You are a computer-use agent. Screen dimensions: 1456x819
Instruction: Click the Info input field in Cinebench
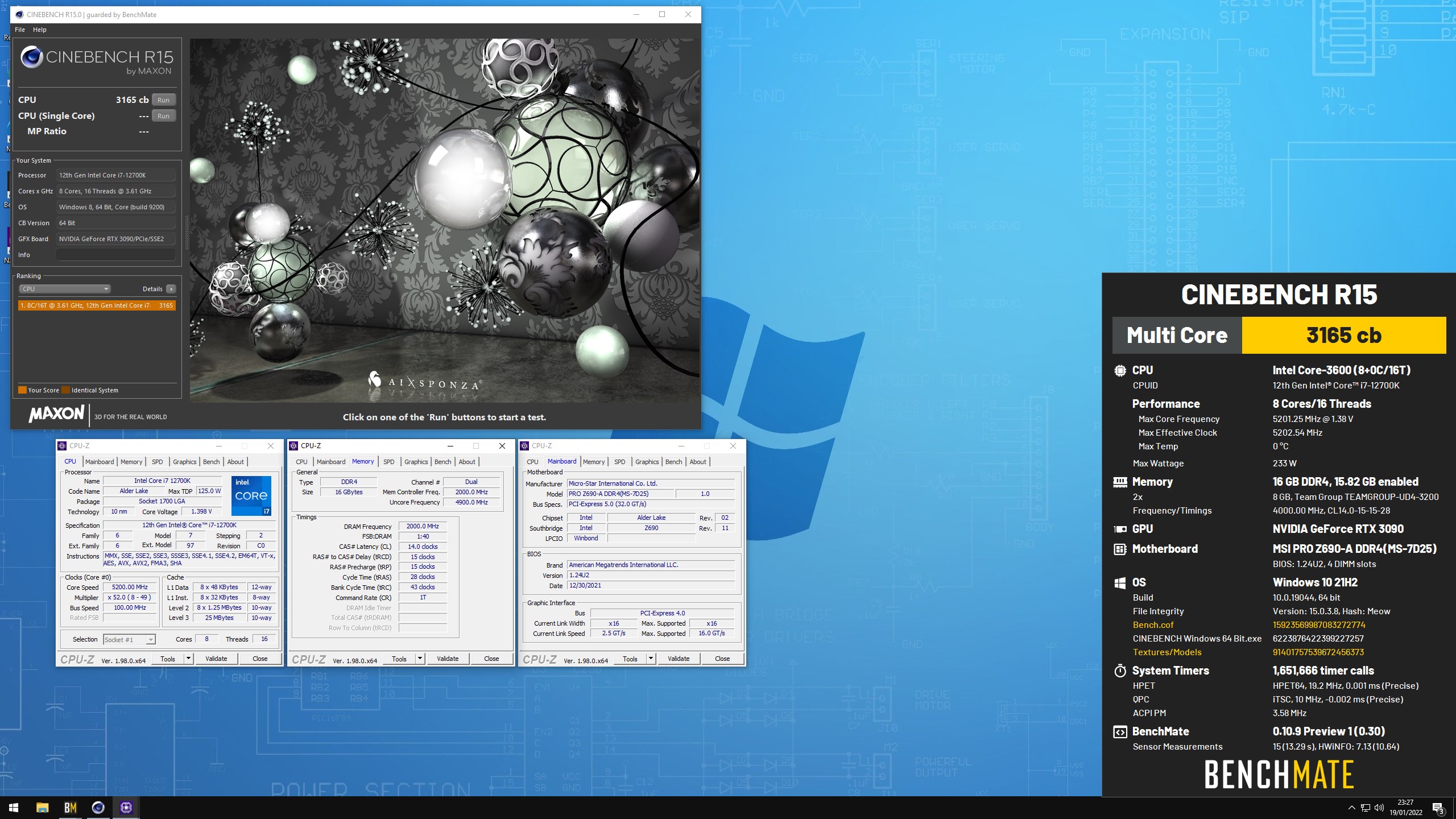116,255
